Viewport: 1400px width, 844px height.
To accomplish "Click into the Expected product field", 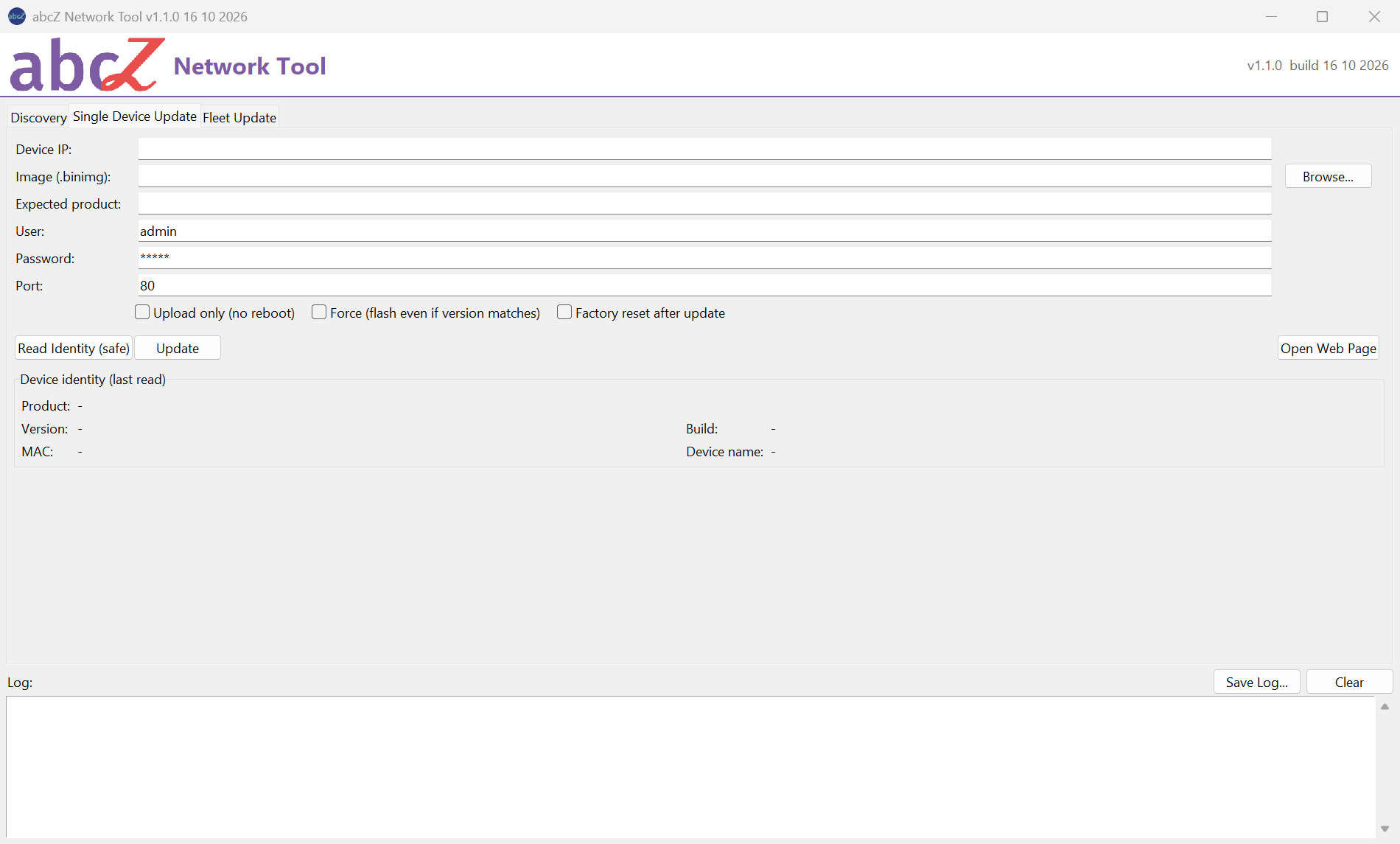I will click(x=704, y=203).
